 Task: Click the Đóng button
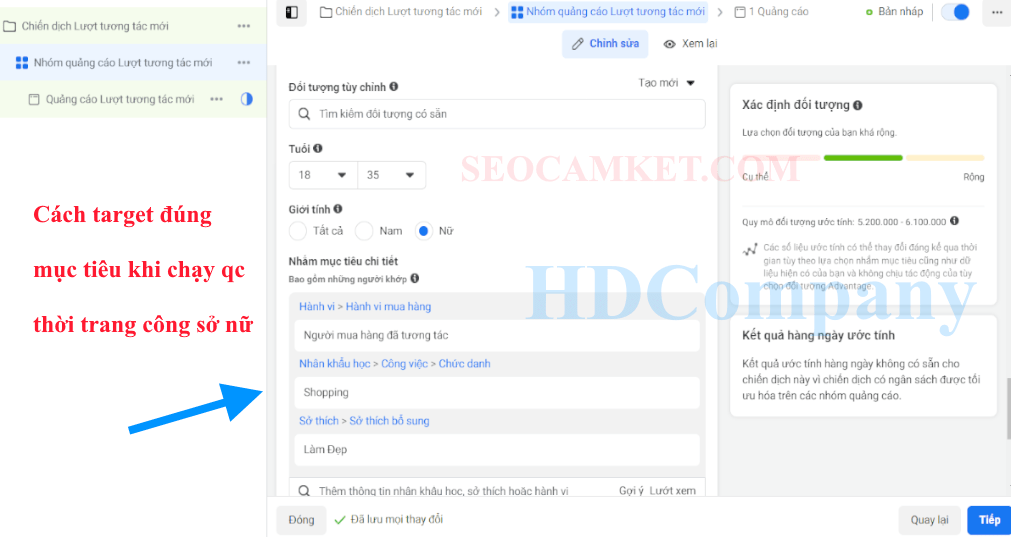point(301,520)
